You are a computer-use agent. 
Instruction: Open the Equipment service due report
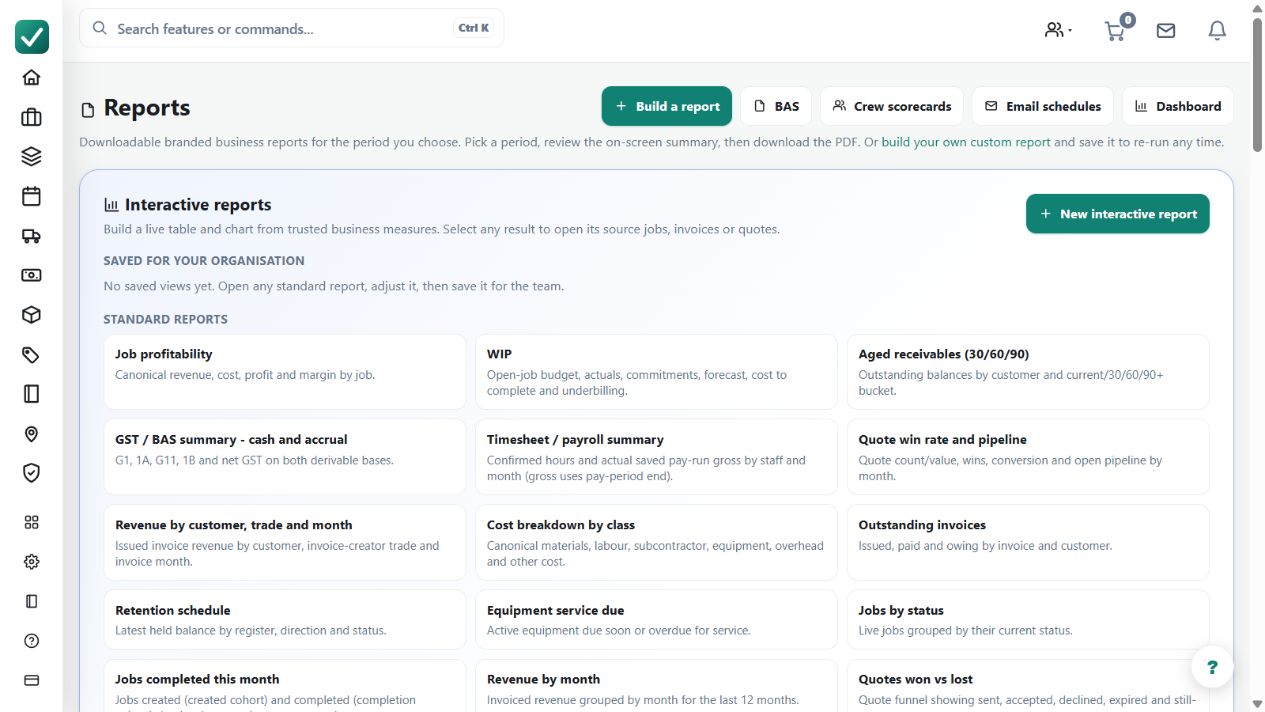656,620
